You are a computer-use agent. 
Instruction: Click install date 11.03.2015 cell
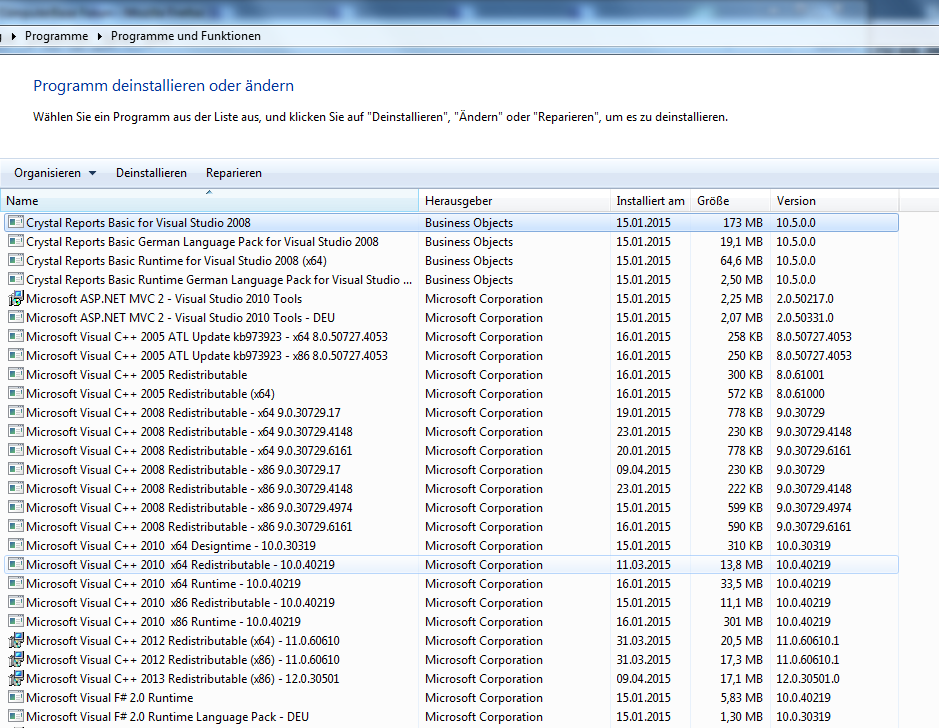(x=643, y=565)
